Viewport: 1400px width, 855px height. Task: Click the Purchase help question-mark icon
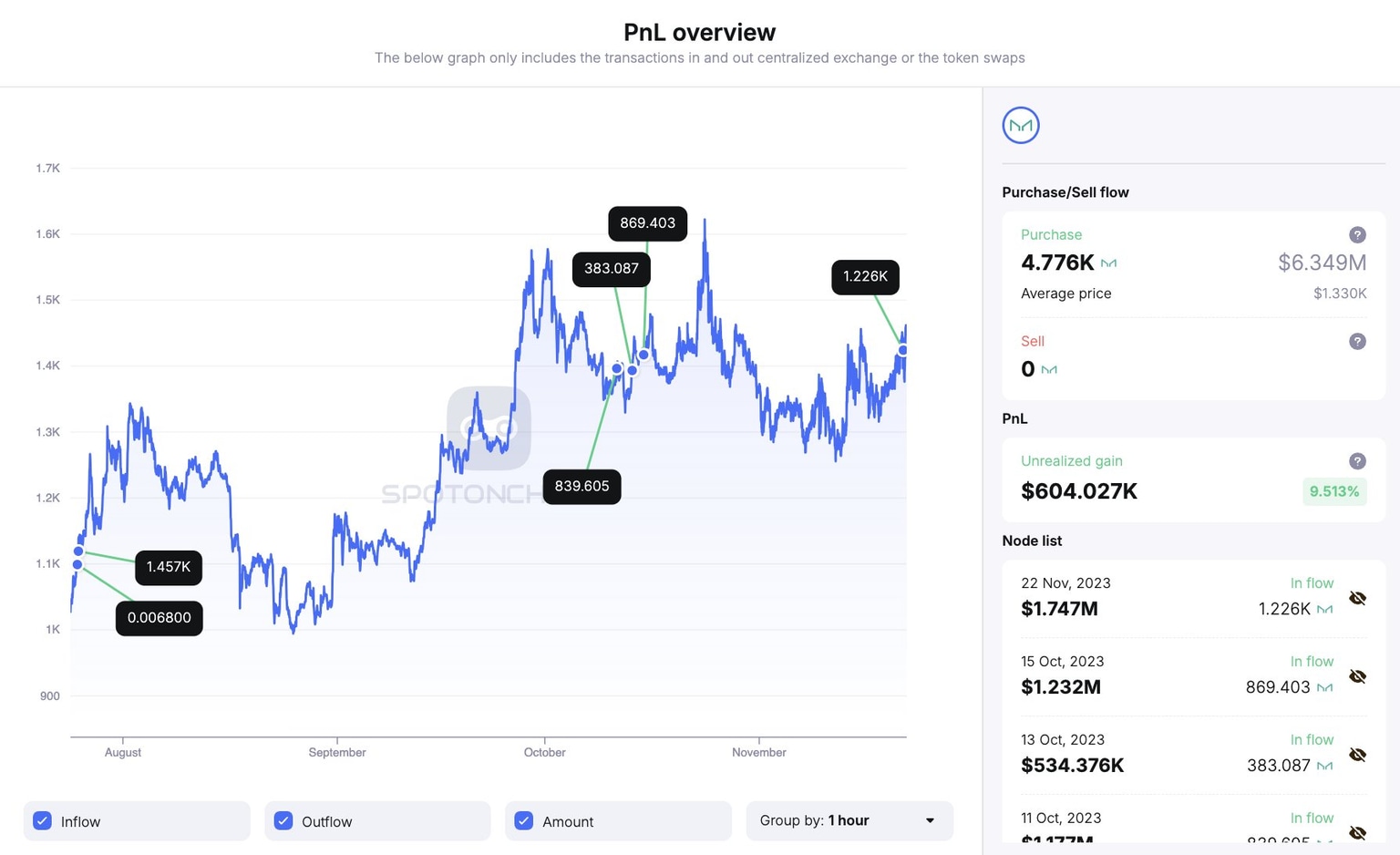pos(1357,234)
